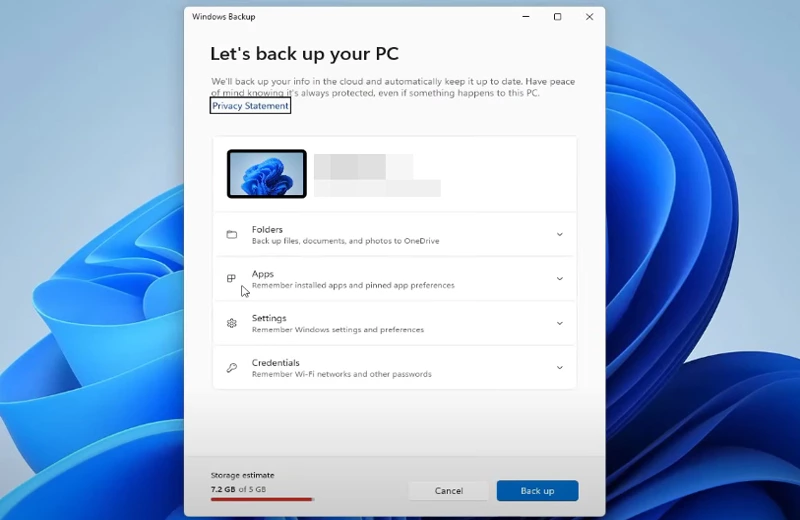Click 'Remember Wi-Fi networks and other passwords'
800x520 pixels.
341,374
